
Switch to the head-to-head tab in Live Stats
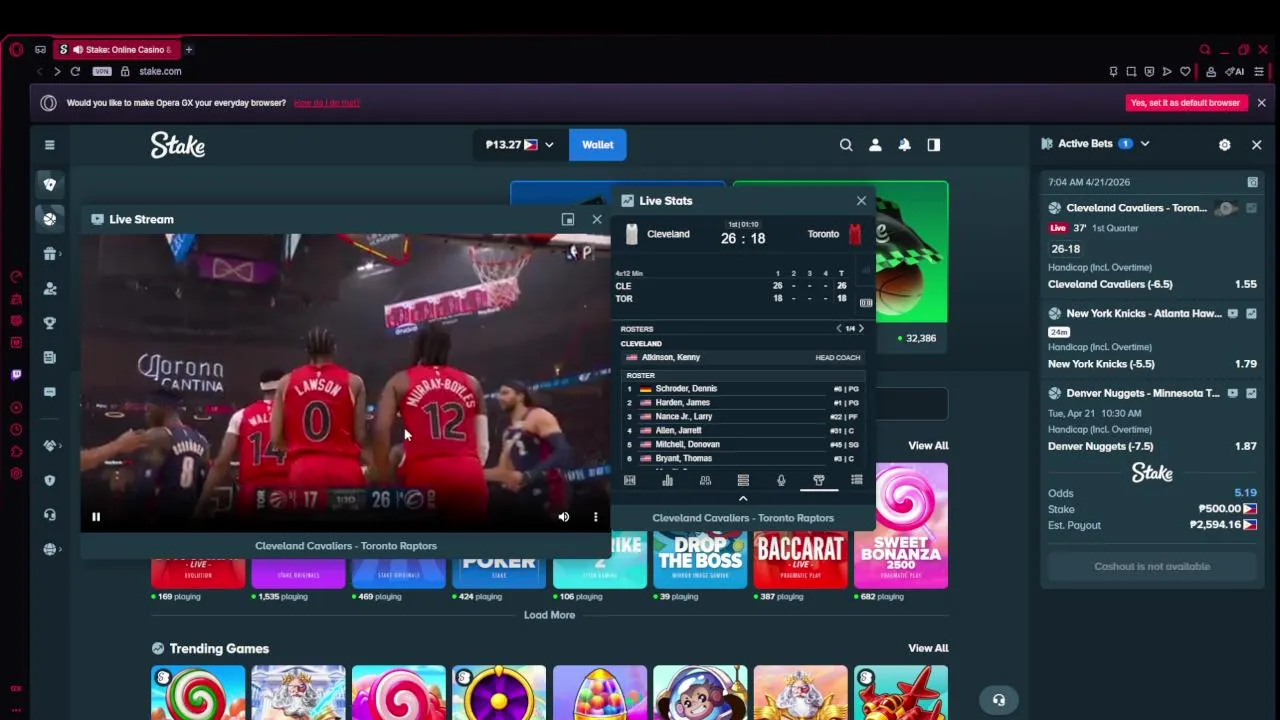point(705,481)
